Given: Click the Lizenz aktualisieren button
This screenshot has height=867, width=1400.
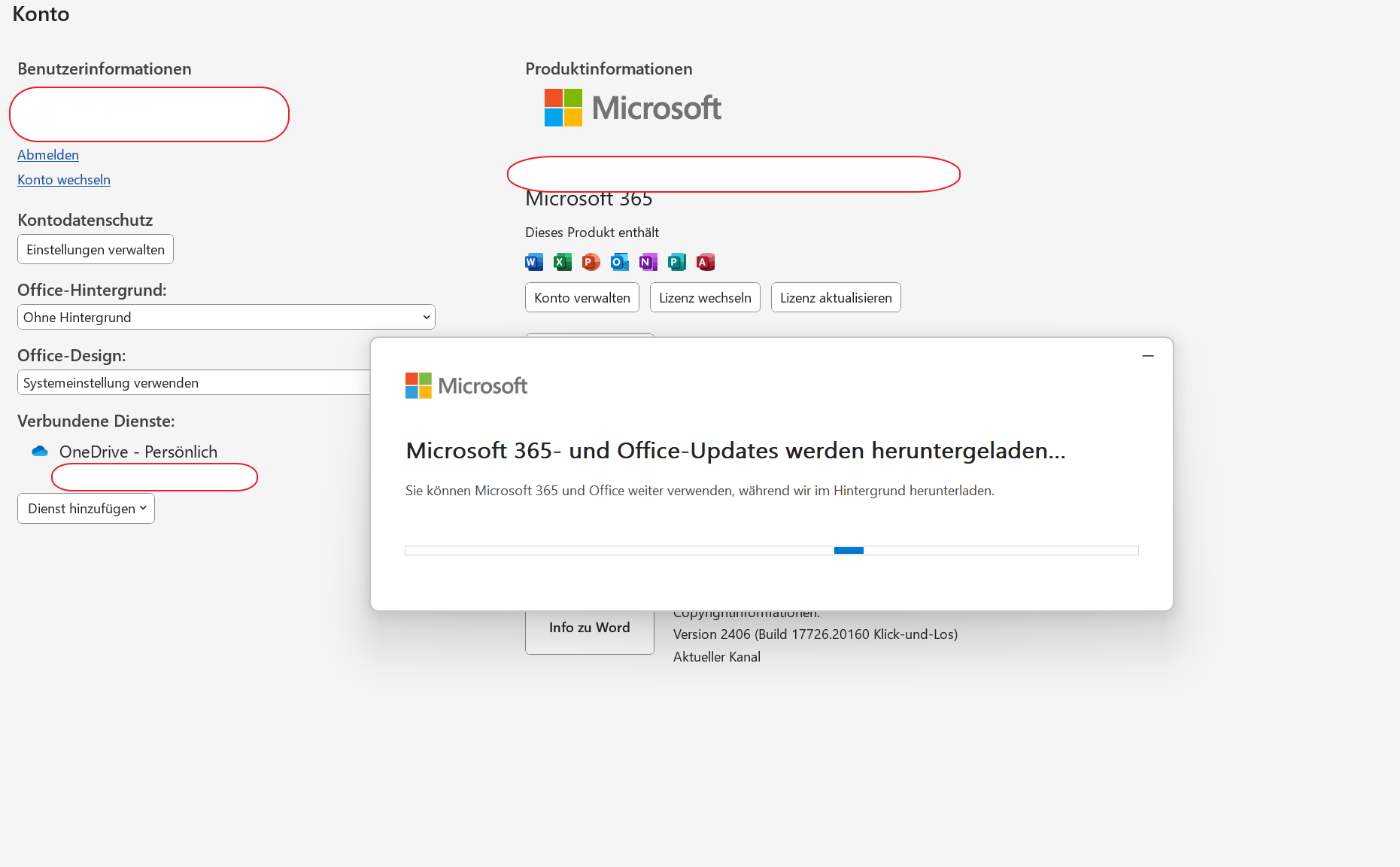Looking at the screenshot, I should point(836,298).
